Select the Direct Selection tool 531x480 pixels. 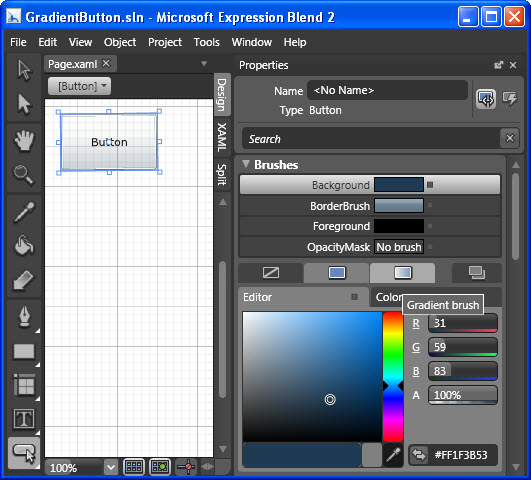(x=24, y=104)
